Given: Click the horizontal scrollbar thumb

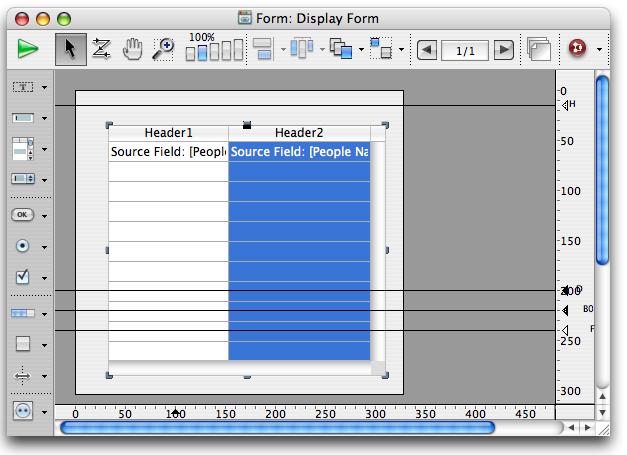Looking at the screenshot, I should coord(277,428).
